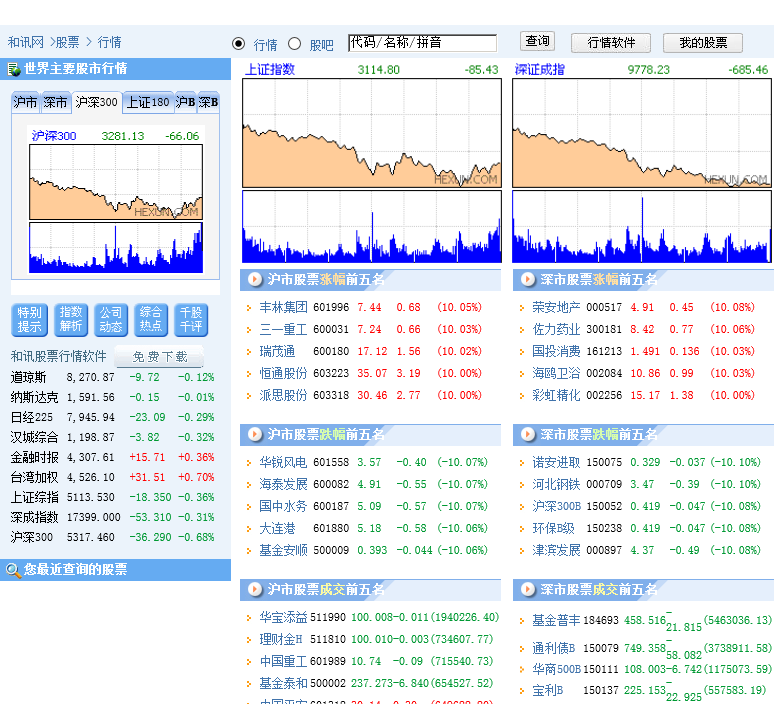The image size is (774, 704).
Task: Switch to the 上证180 tab
Action: pos(148,103)
